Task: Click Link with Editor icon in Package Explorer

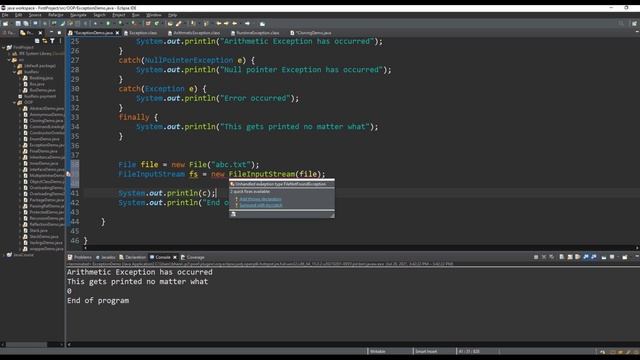Action: point(44,41)
